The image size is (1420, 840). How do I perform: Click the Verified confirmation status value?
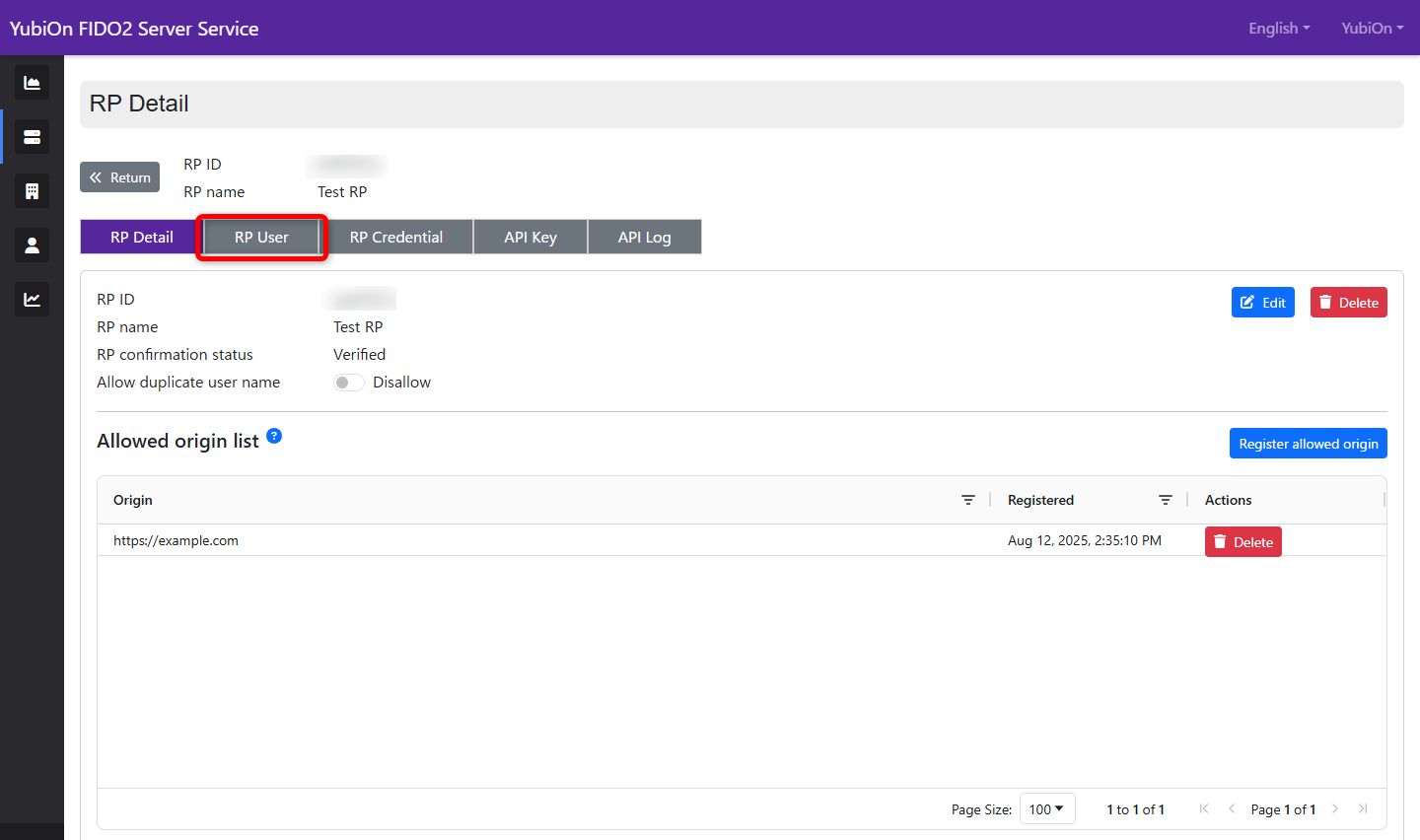(x=359, y=355)
